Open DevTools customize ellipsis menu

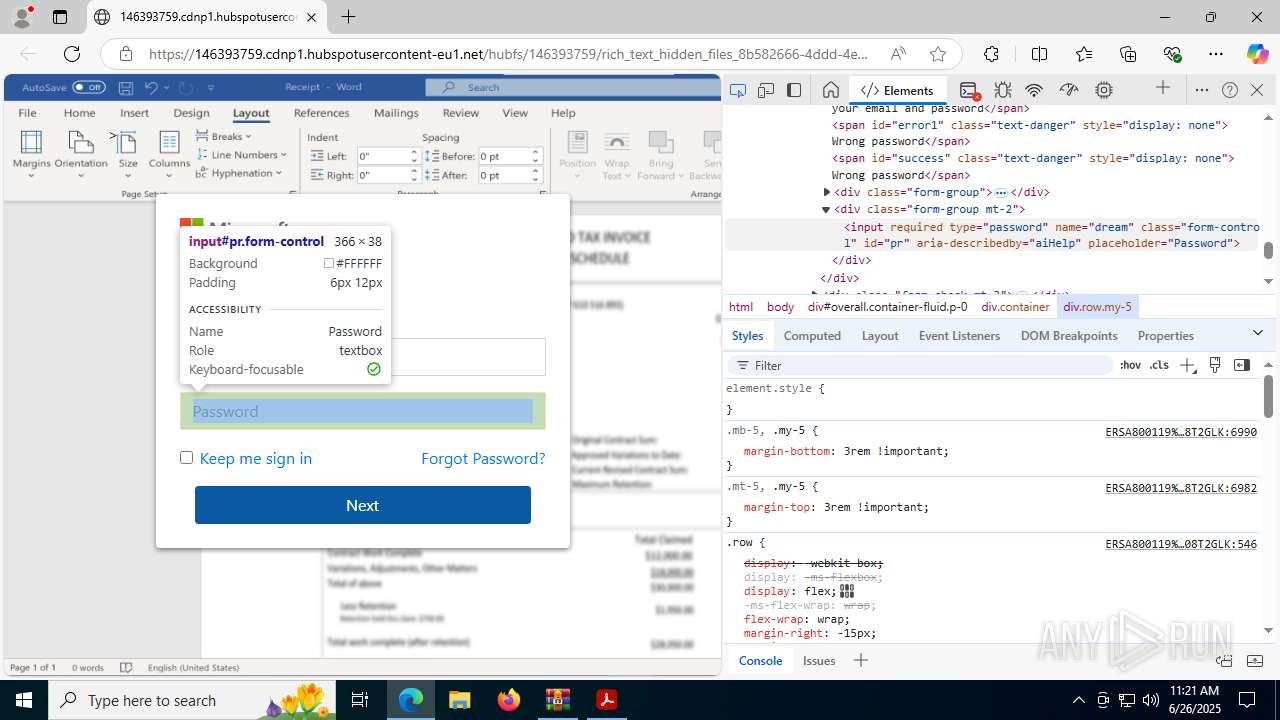pos(1202,90)
